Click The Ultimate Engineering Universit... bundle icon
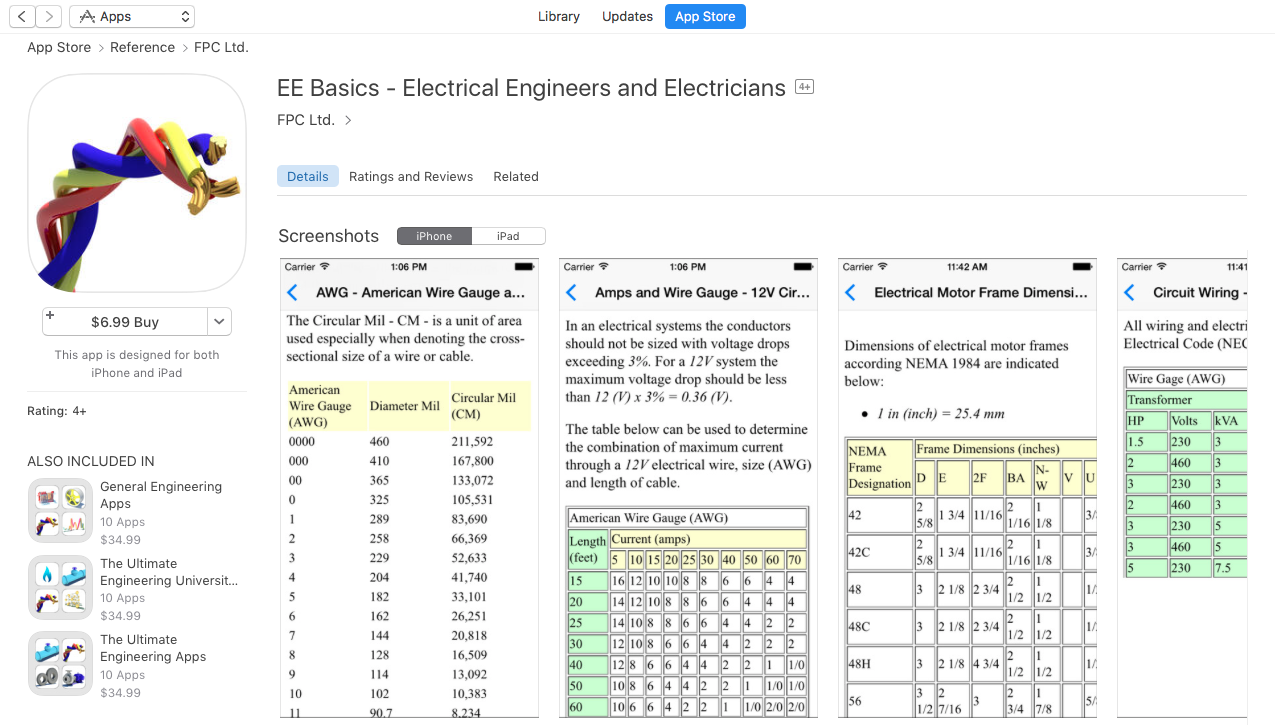The height and width of the screenshot is (725, 1275). pyautogui.click(x=60, y=587)
